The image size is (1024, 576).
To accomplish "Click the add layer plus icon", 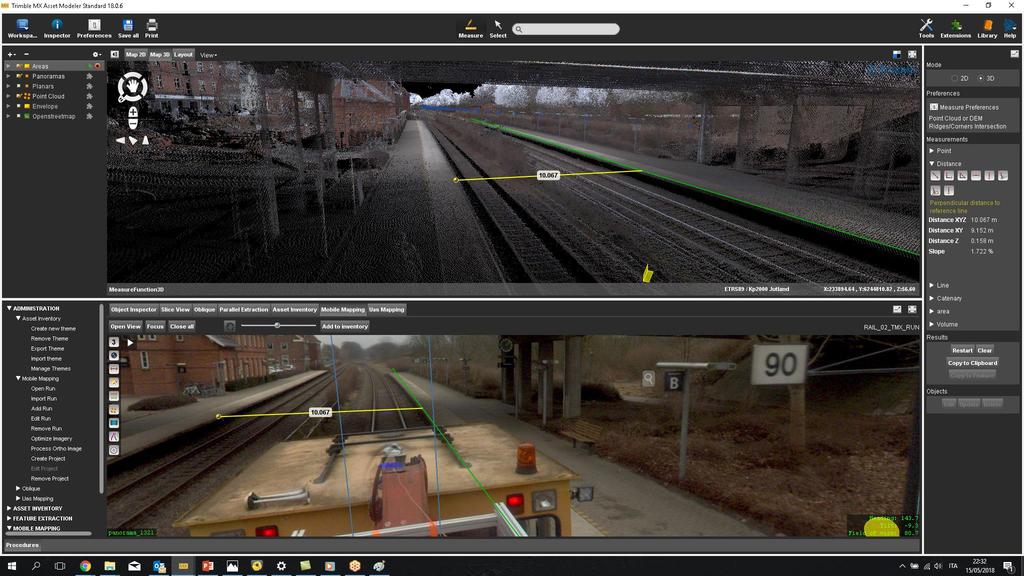I will pos(10,54).
